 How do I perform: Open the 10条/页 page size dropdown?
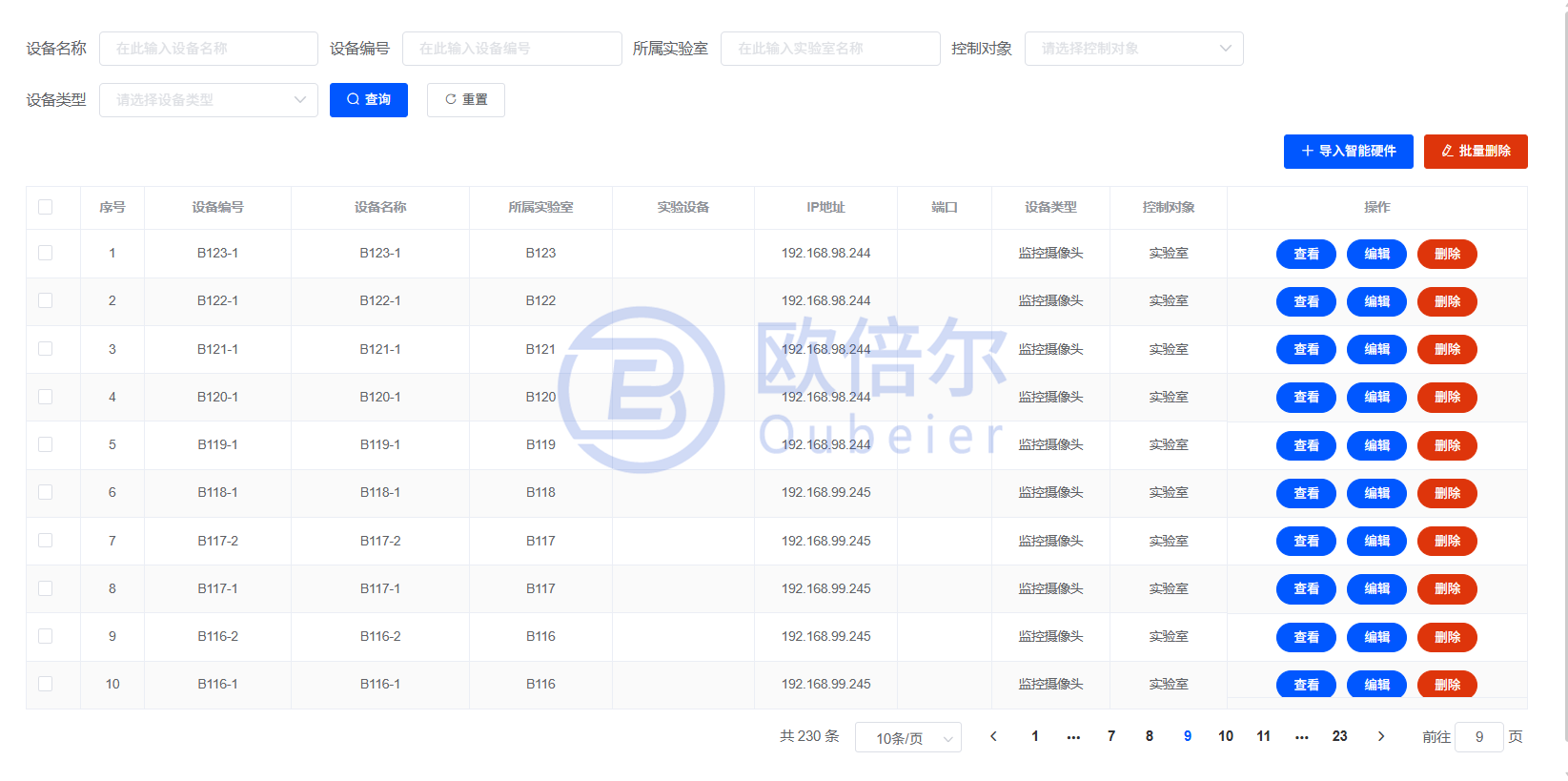pyautogui.click(x=908, y=737)
